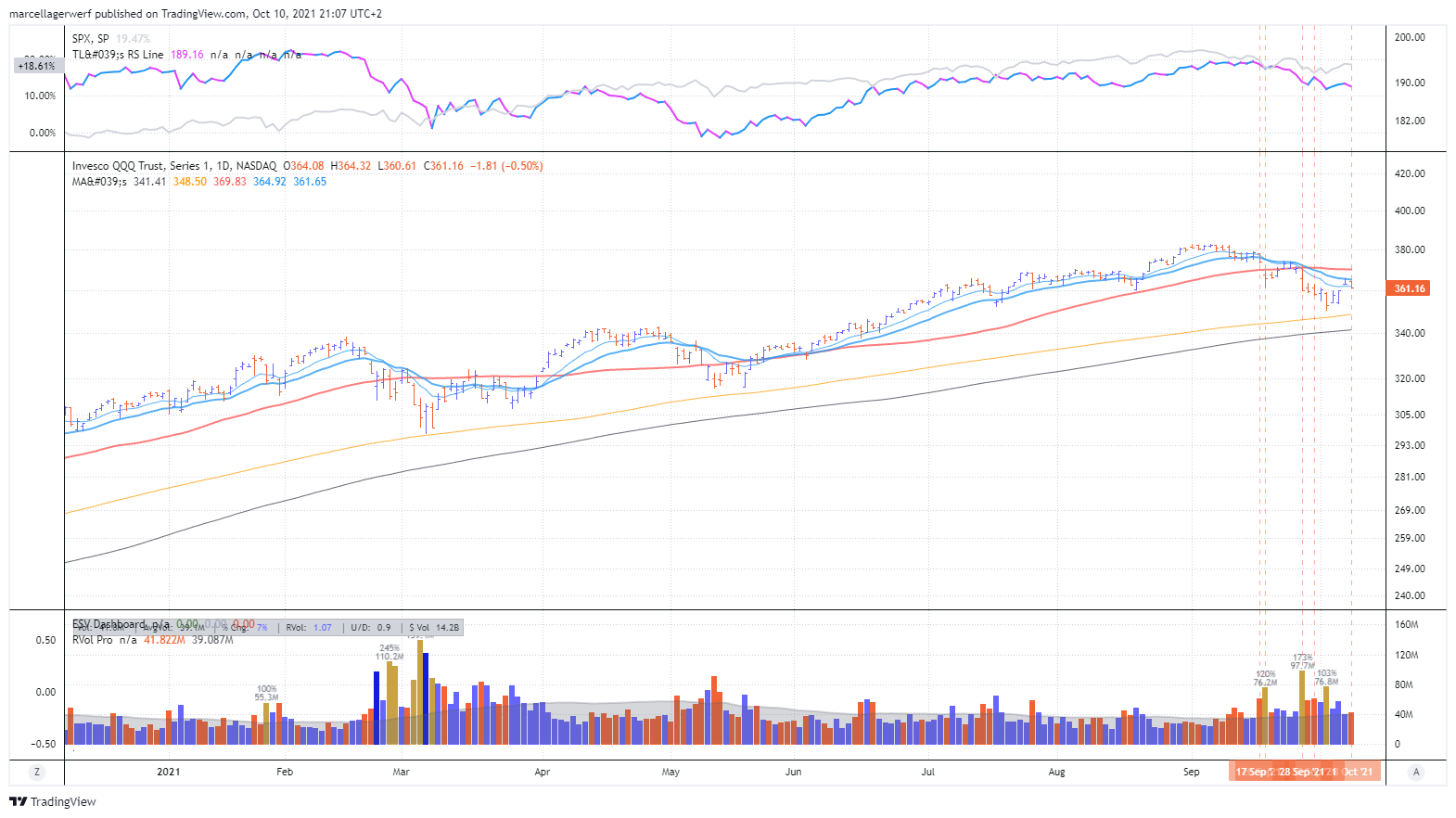Click 10.00% on the left percent scale
This screenshot has width=1456, height=818.
pyautogui.click(x=40, y=96)
